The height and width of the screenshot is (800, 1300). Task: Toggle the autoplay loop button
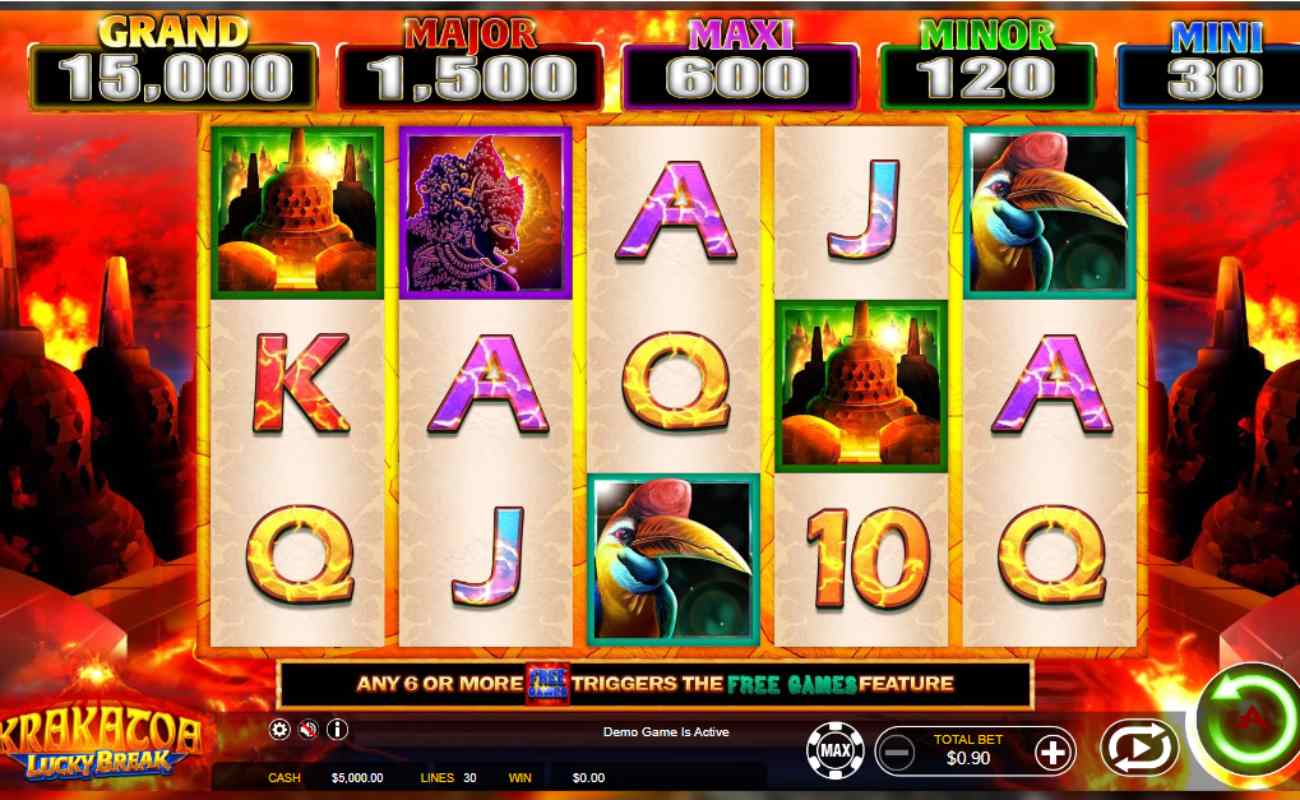pyautogui.click(x=1140, y=749)
